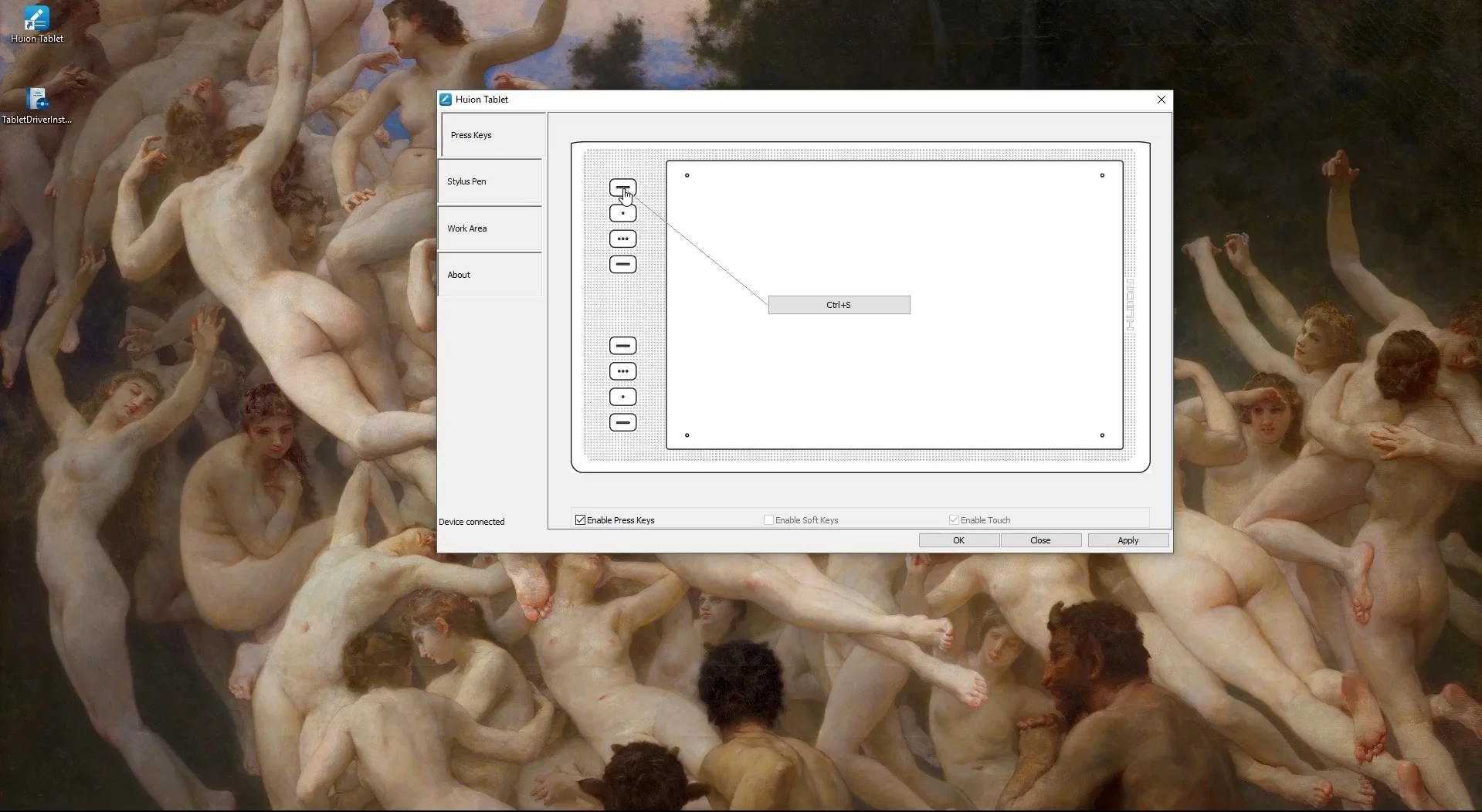Click the OK button
Screen dimensions: 1482x812
[x=958, y=540]
